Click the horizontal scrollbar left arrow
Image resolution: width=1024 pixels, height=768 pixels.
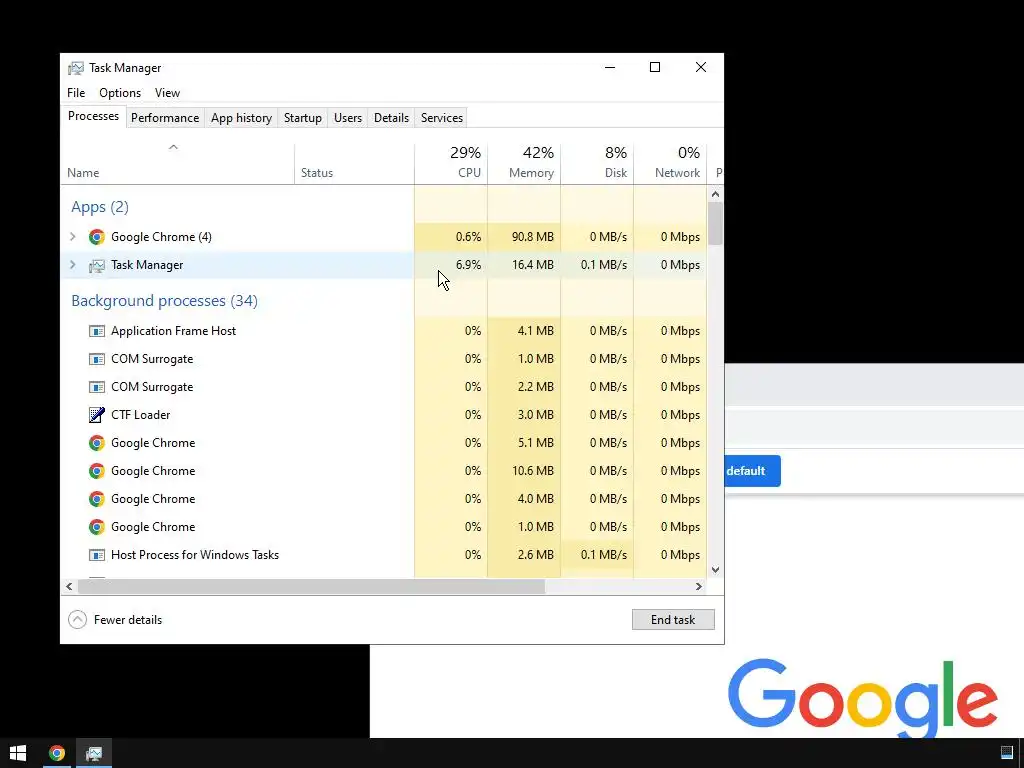pyautogui.click(x=69, y=586)
